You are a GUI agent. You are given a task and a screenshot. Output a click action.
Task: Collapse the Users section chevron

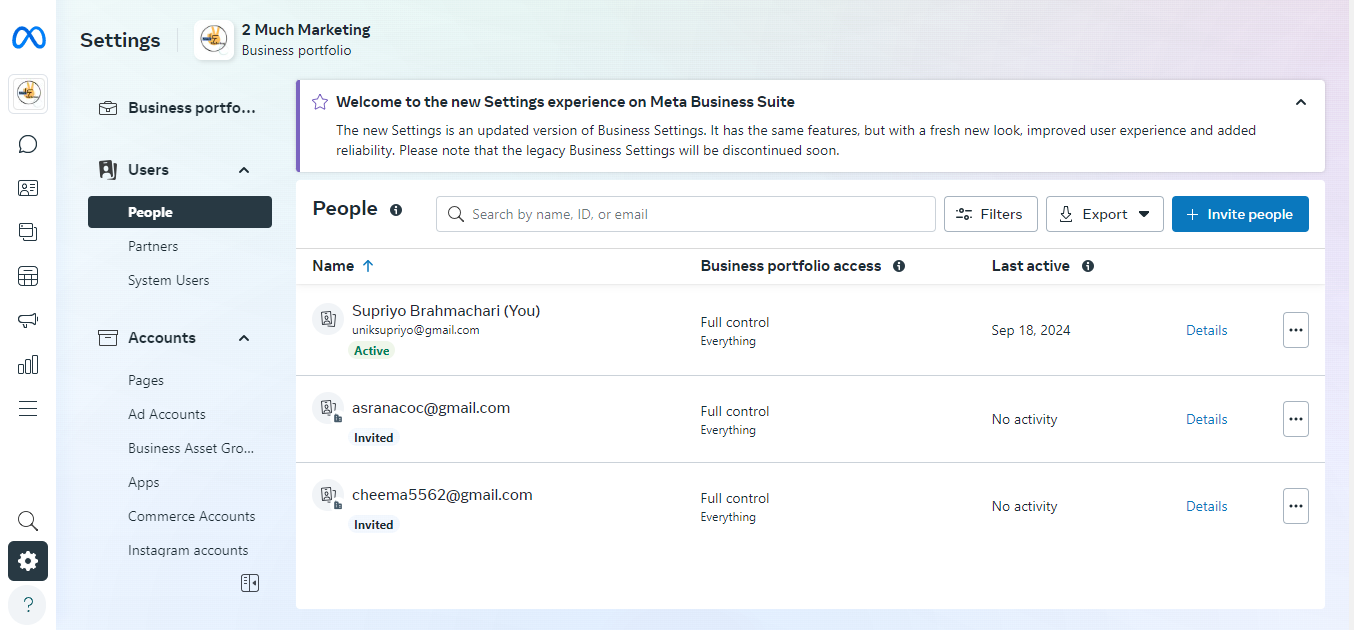point(244,170)
